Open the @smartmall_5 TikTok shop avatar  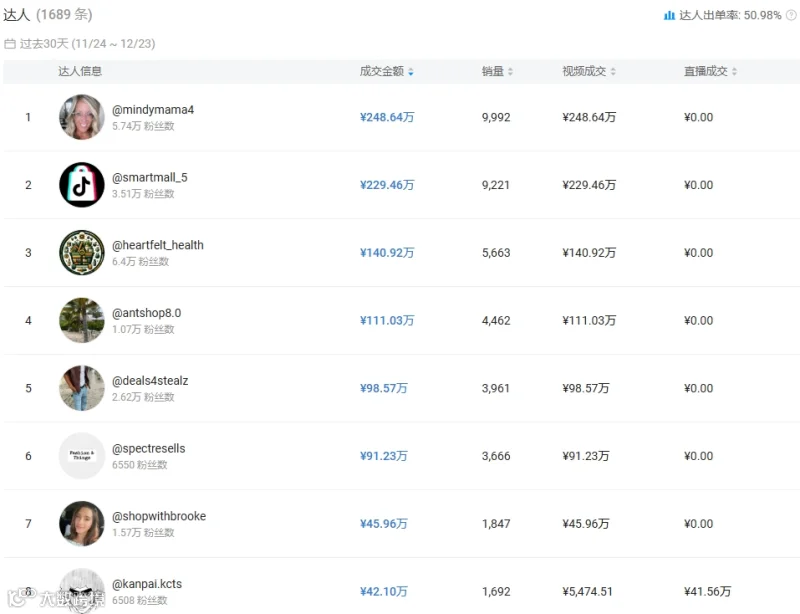pyautogui.click(x=82, y=185)
